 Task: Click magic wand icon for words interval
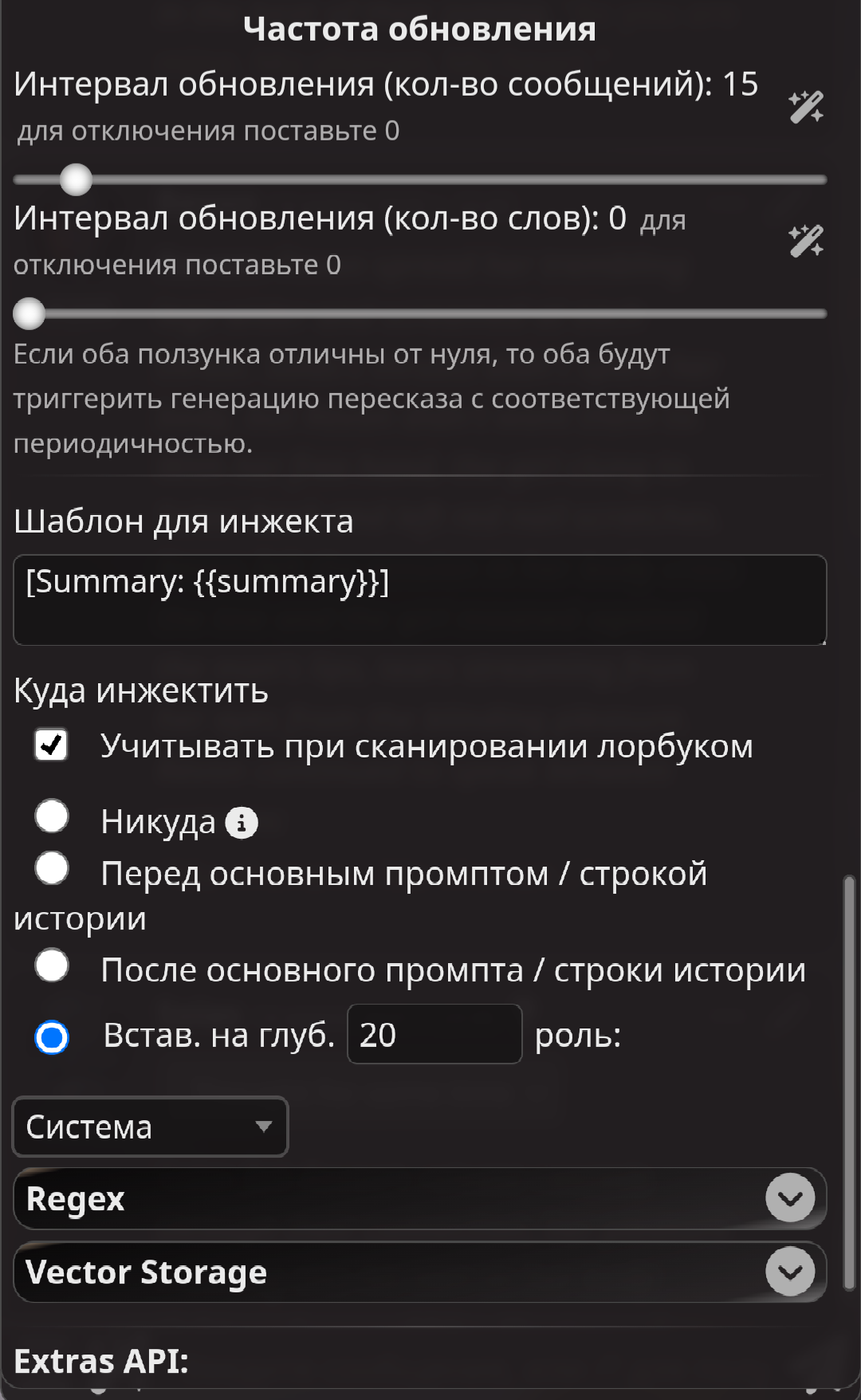[x=806, y=241]
